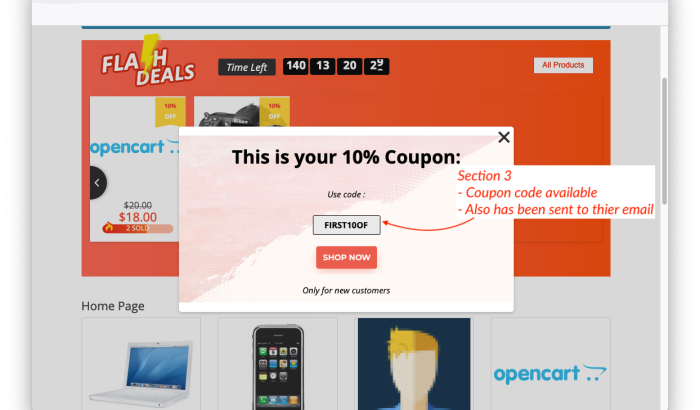Open the blond avatar product thumbnail
The height and width of the screenshot is (410, 700).
tap(414, 364)
